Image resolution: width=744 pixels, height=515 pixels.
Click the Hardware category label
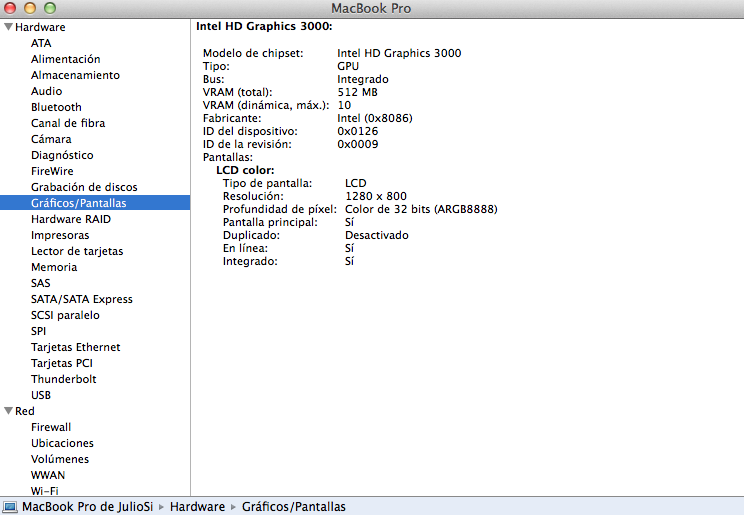point(40,27)
